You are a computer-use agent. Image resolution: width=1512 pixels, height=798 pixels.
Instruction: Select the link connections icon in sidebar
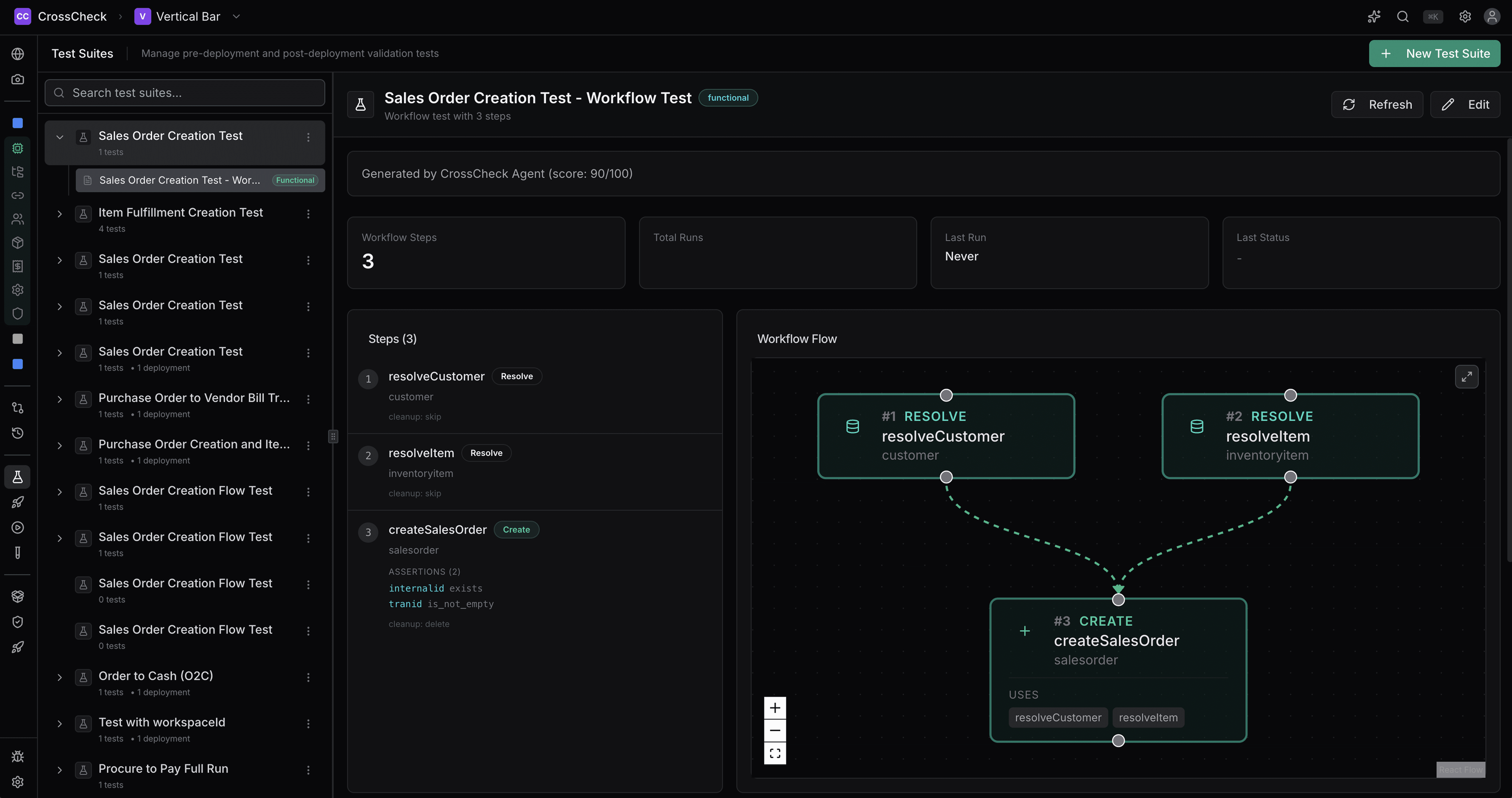[x=18, y=195]
